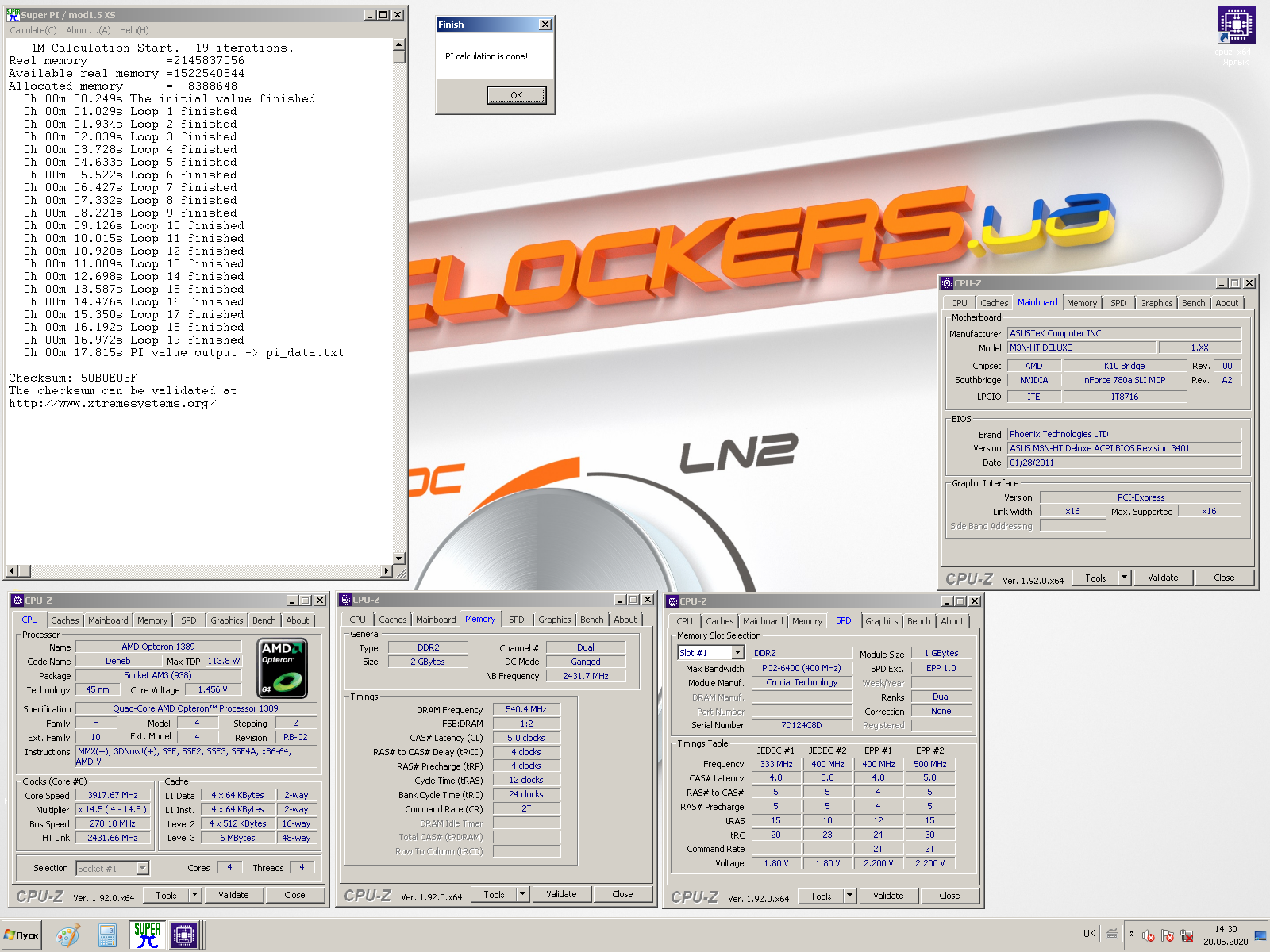
Task: Open Tools dropdown arrow in CPU-Z CPU window
Action: [x=194, y=895]
